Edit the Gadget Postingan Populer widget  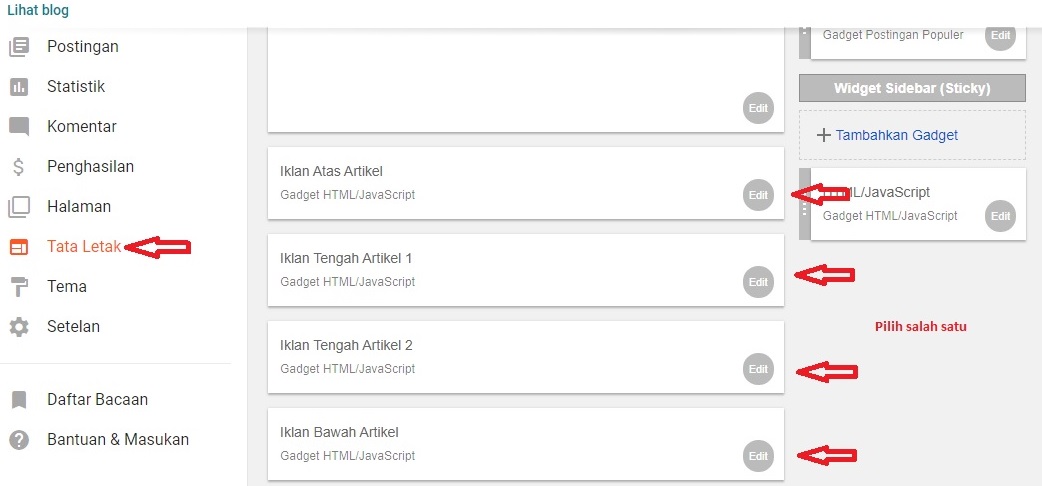click(x=1000, y=35)
